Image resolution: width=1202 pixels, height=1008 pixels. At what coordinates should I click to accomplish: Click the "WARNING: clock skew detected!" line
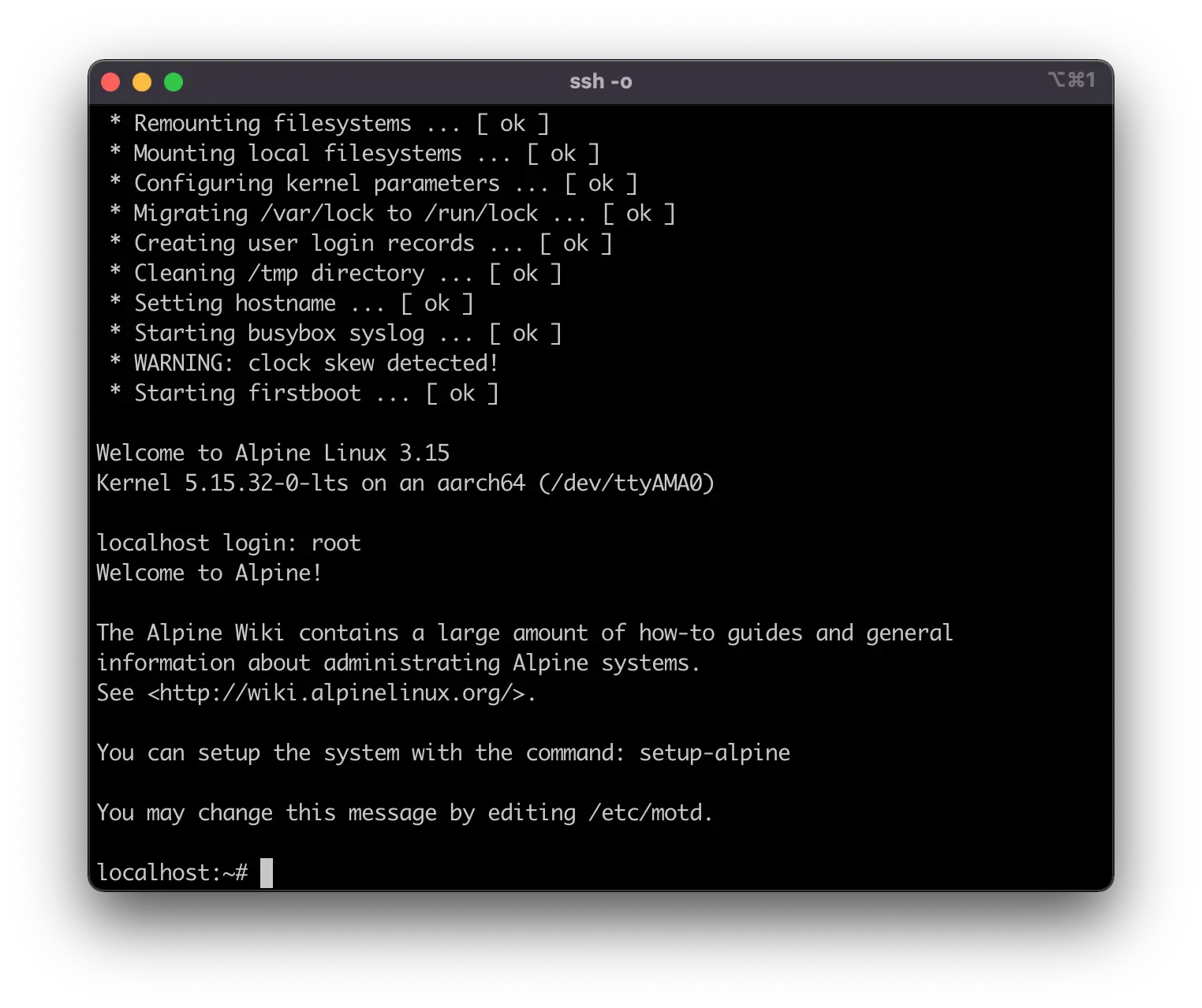(x=315, y=364)
